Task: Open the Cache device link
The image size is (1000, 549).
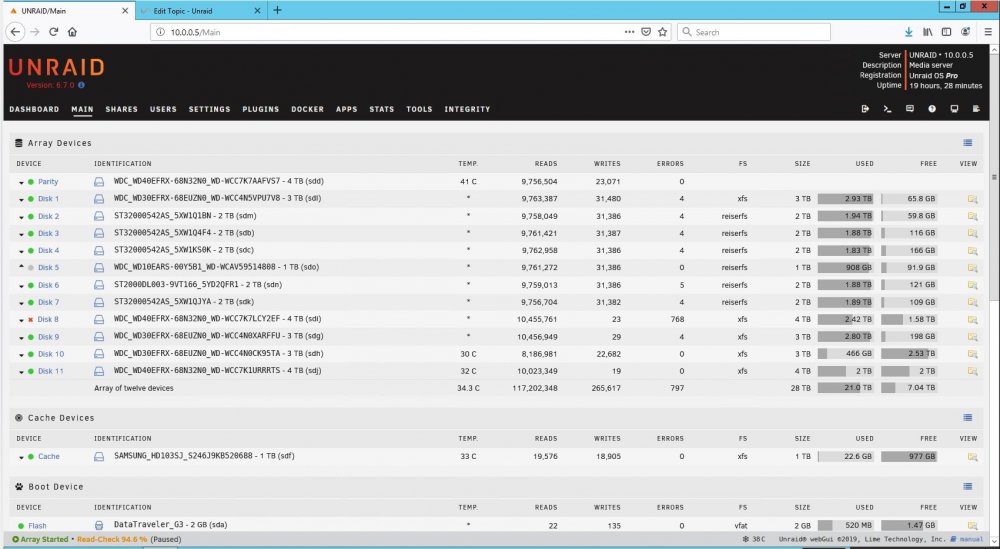Action: (48, 457)
